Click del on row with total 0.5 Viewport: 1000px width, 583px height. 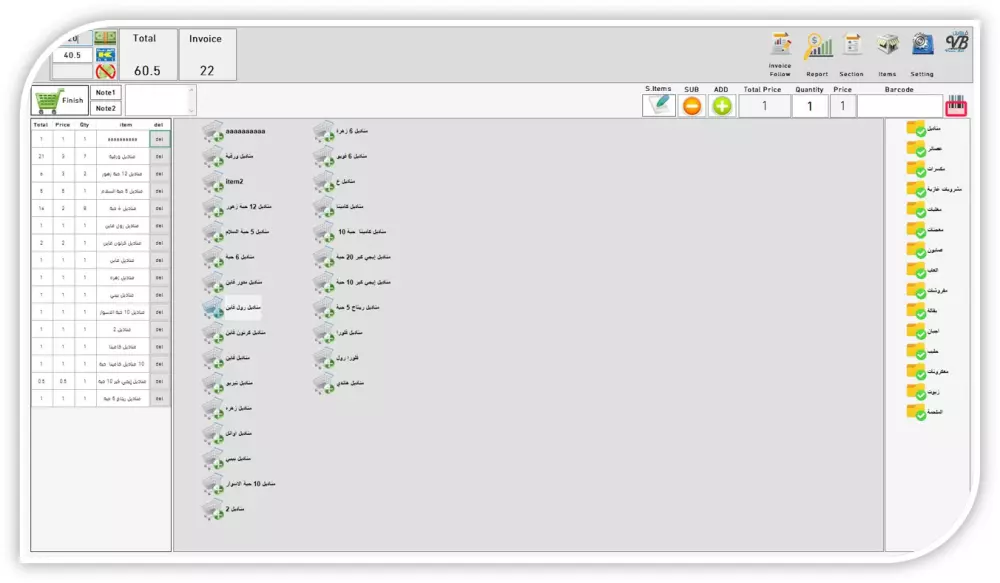[159, 381]
